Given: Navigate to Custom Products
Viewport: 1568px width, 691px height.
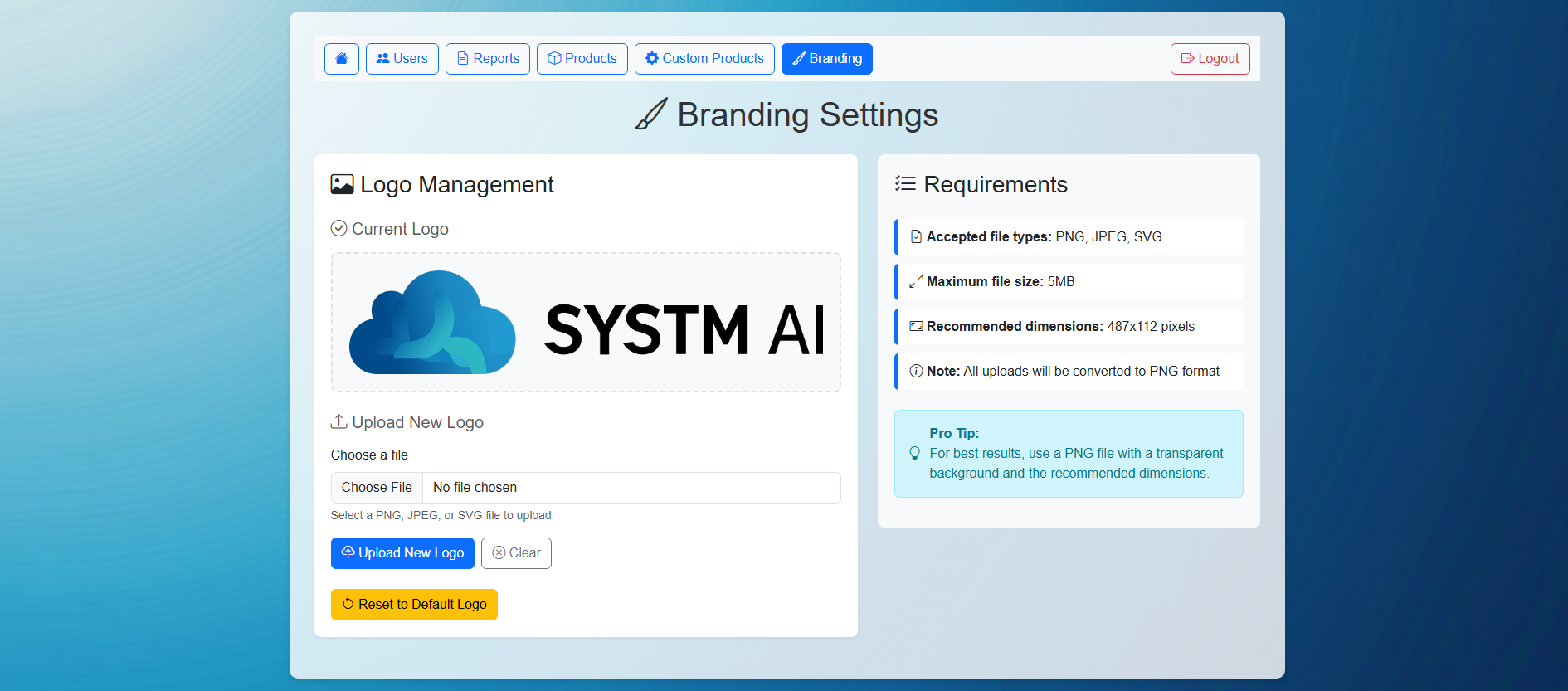Looking at the screenshot, I should click(704, 59).
